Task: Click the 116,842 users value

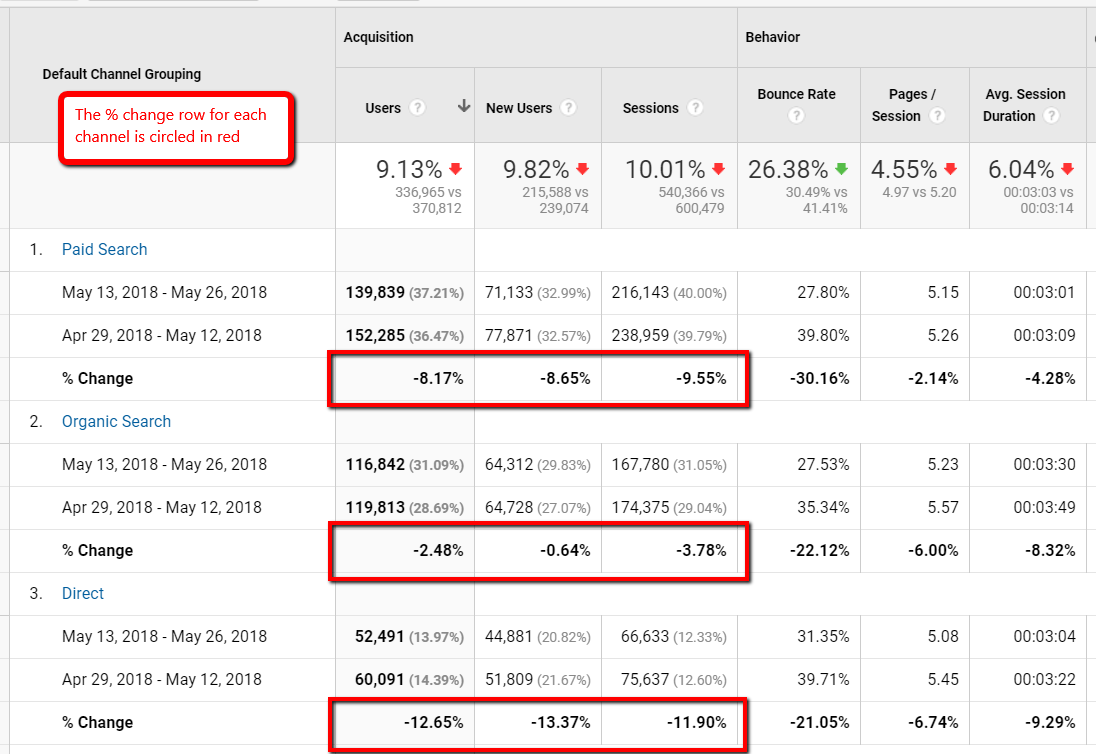Action: pyautogui.click(x=375, y=465)
